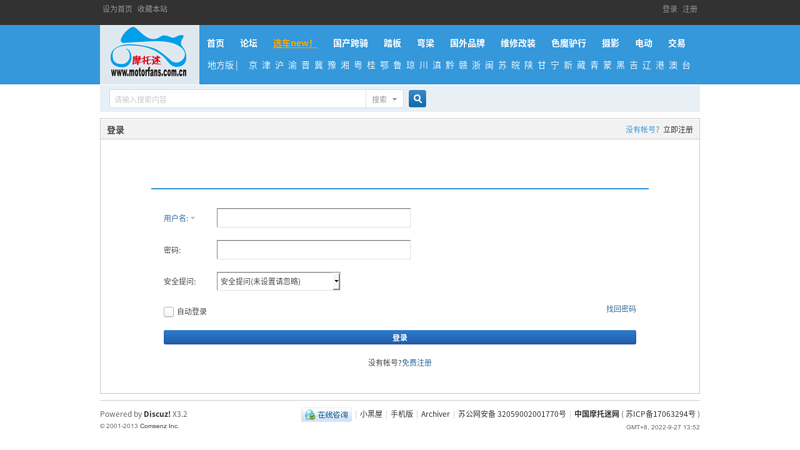Go to the 论坛 forum menu item
This screenshot has width=800, height=450.
248,43
